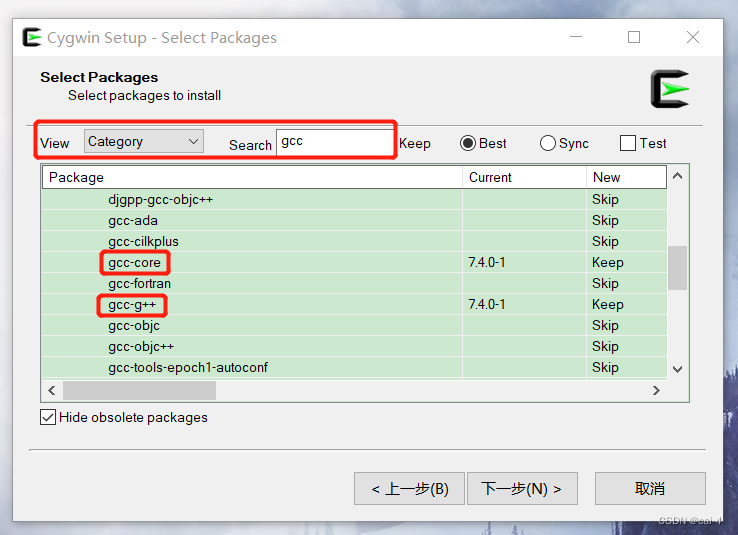
Task: Change Skip action for gcc-ada
Action: click(605, 221)
